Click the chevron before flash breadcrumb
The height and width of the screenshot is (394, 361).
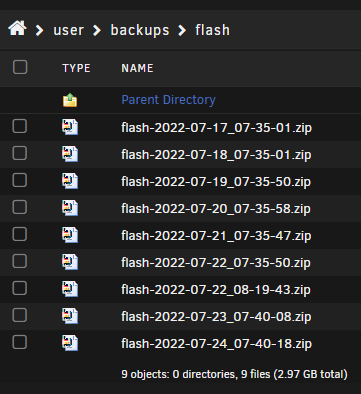tap(182, 30)
